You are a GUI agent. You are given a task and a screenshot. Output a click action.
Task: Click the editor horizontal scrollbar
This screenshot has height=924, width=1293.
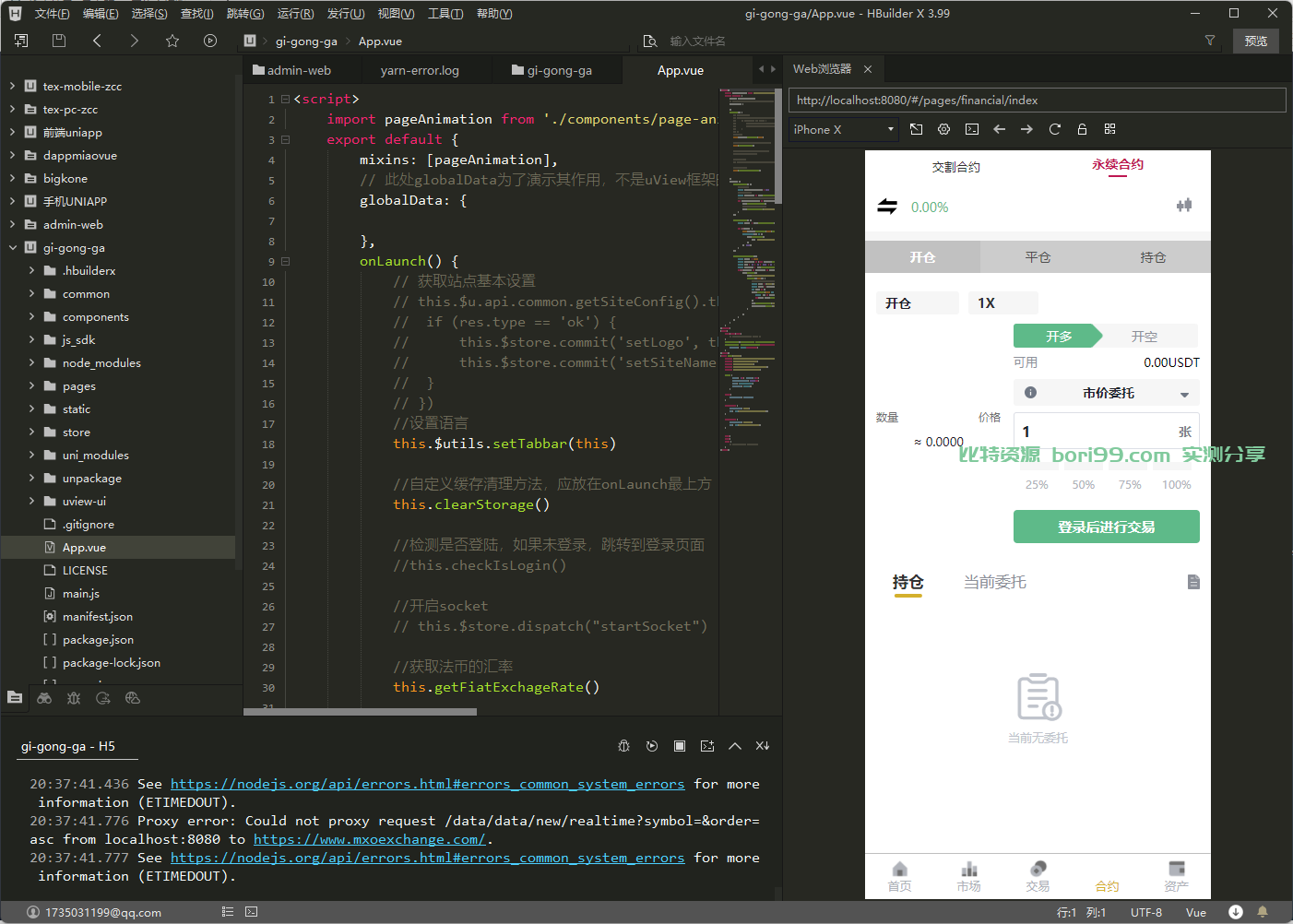[361, 711]
